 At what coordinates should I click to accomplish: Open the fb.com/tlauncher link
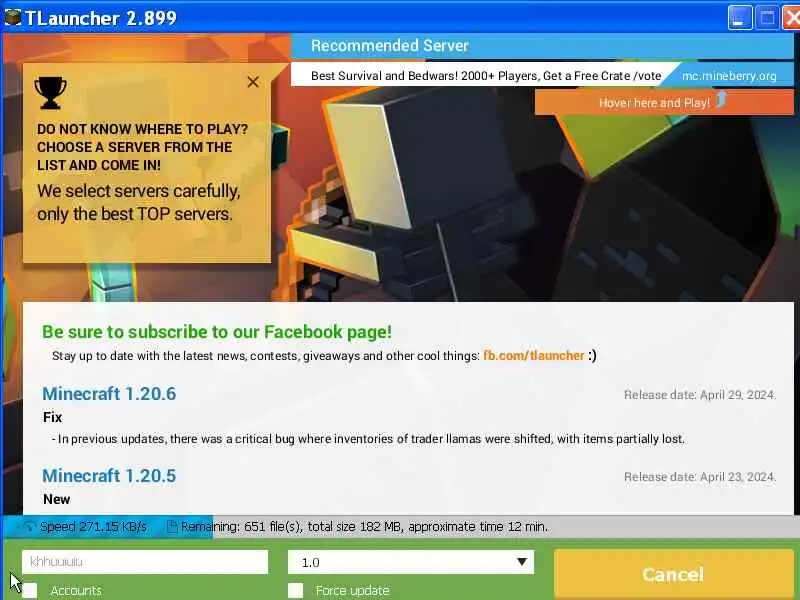point(534,356)
